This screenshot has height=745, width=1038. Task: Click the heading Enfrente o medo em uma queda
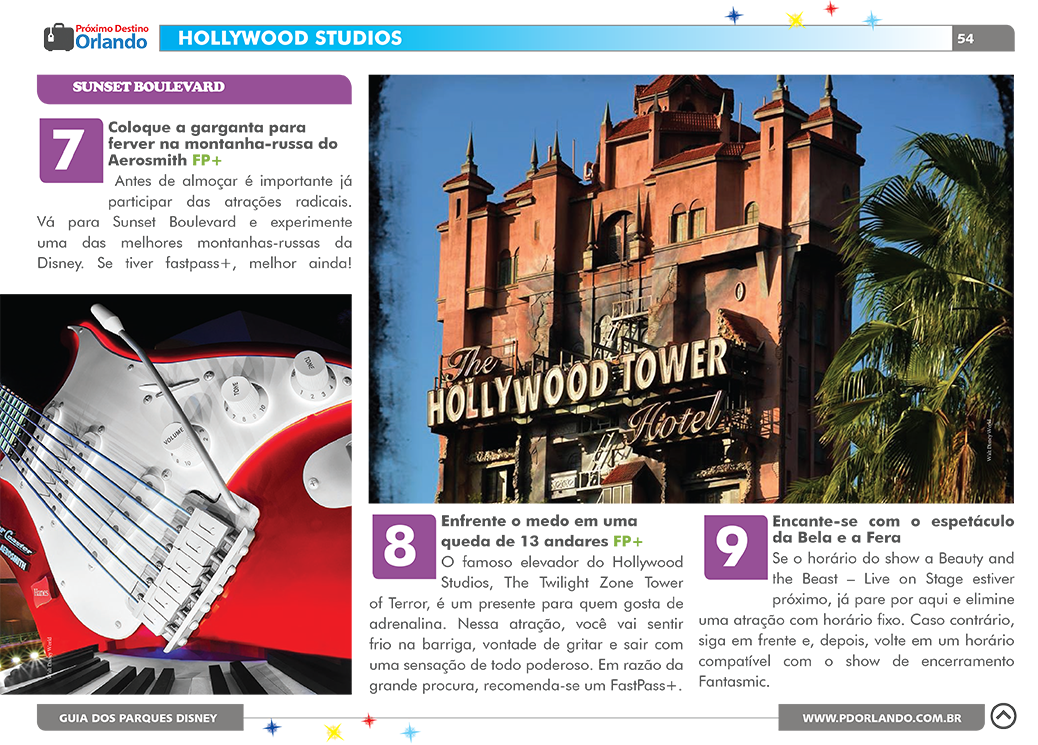click(x=540, y=531)
